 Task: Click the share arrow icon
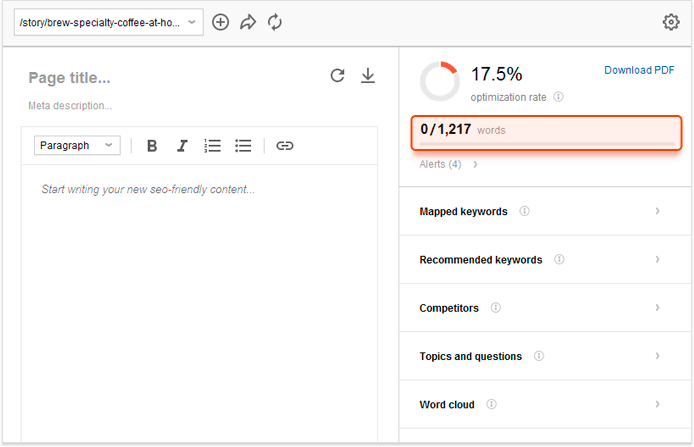coord(248,22)
